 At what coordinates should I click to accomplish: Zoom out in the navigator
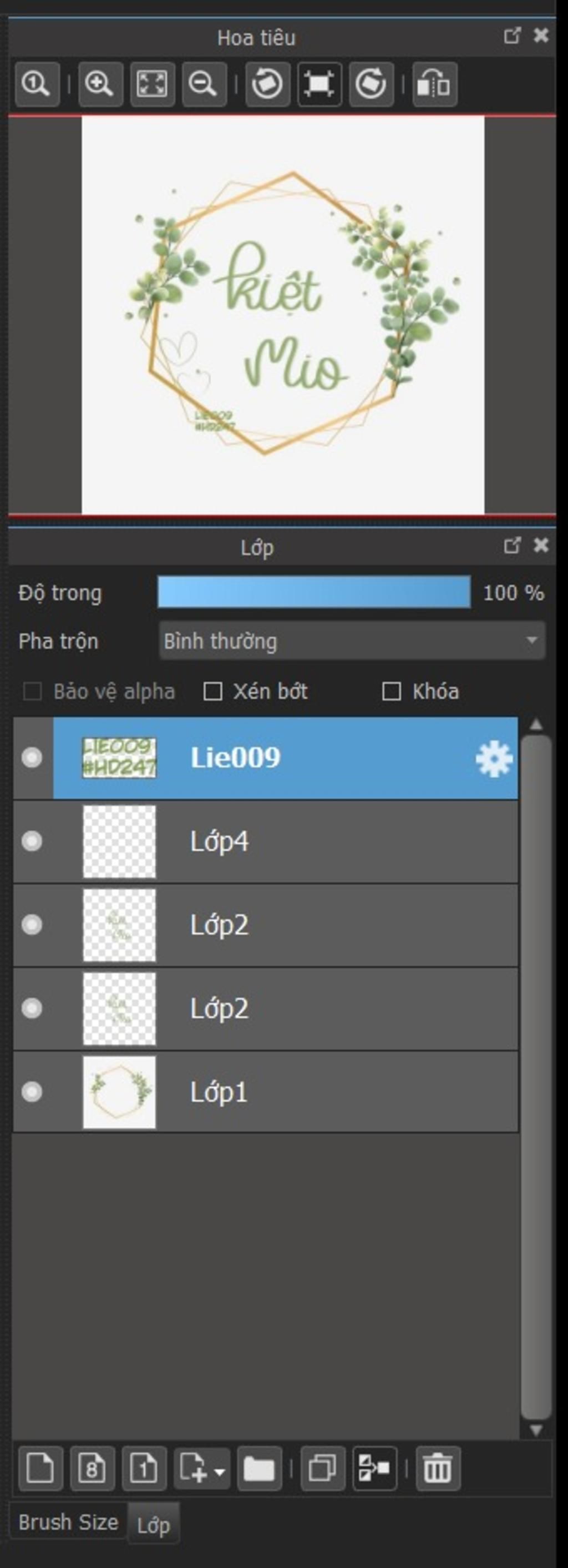[203, 84]
